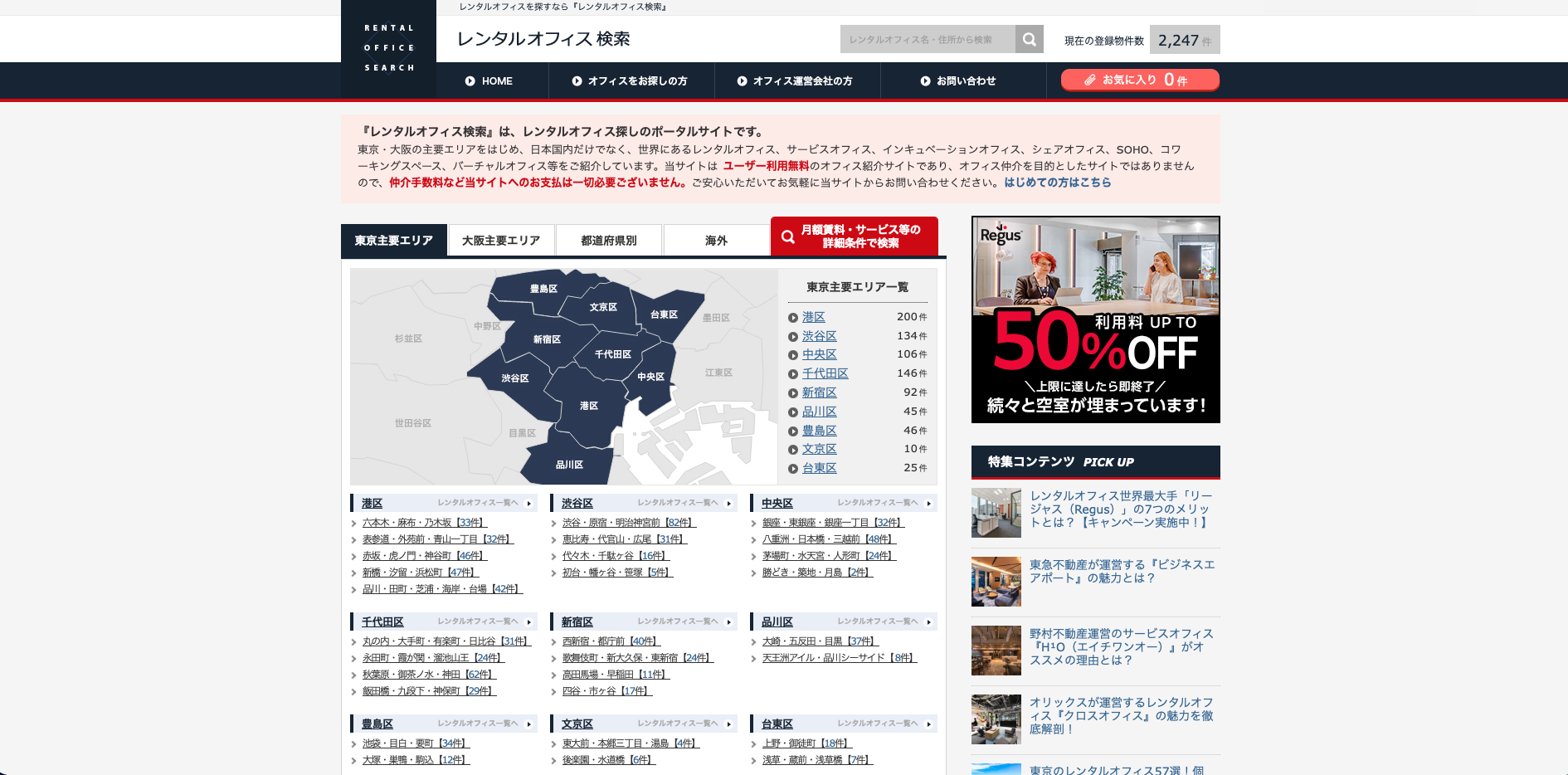Click arrow icon beside 台東区 in area list
1568x775 pixels.
point(793,469)
